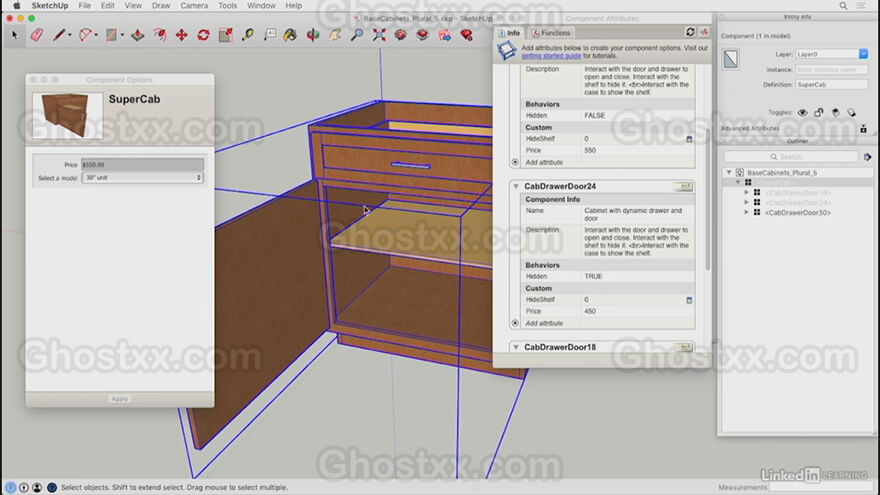Click the material swatch in Entity Info
The height and width of the screenshot is (495, 880).
[731, 59]
